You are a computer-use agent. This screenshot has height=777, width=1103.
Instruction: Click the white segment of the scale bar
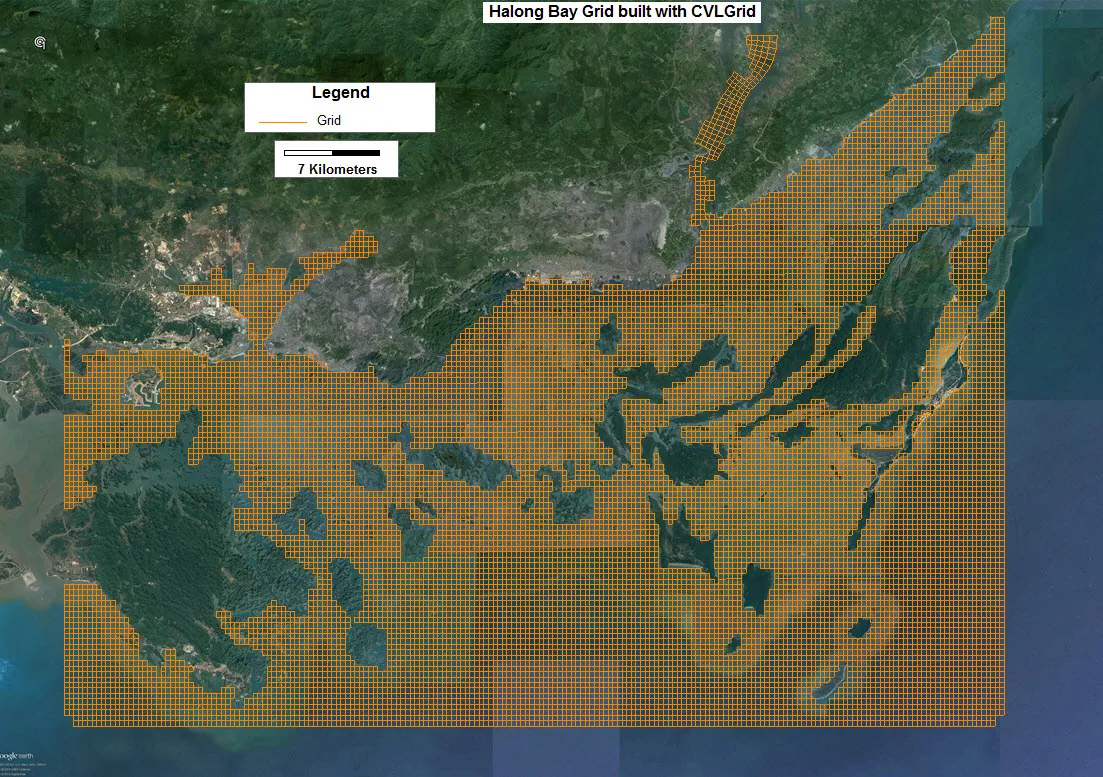pos(308,153)
